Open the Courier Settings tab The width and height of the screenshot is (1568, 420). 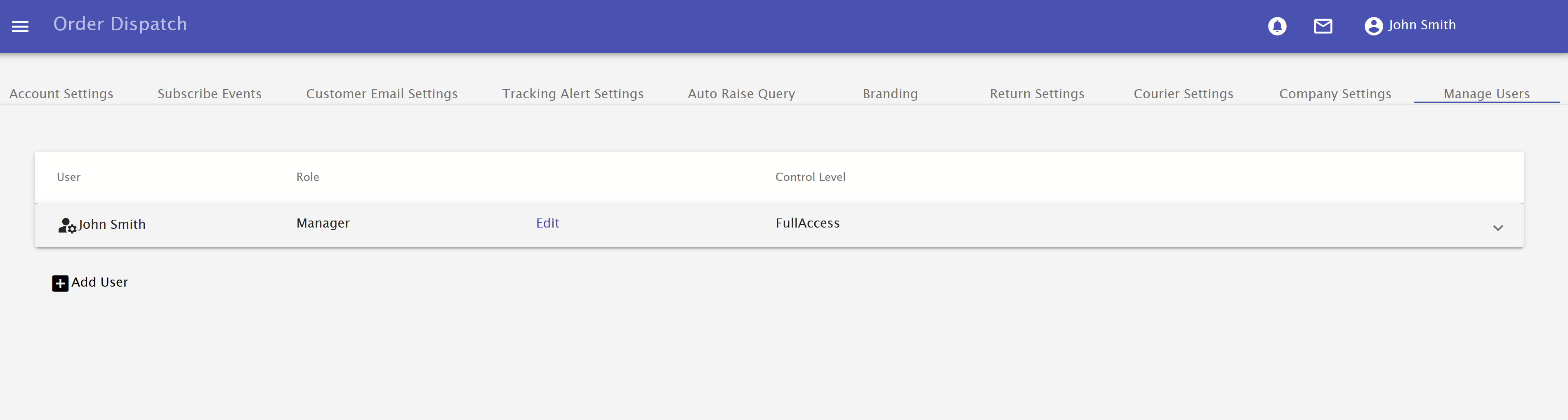(1183, 94)
